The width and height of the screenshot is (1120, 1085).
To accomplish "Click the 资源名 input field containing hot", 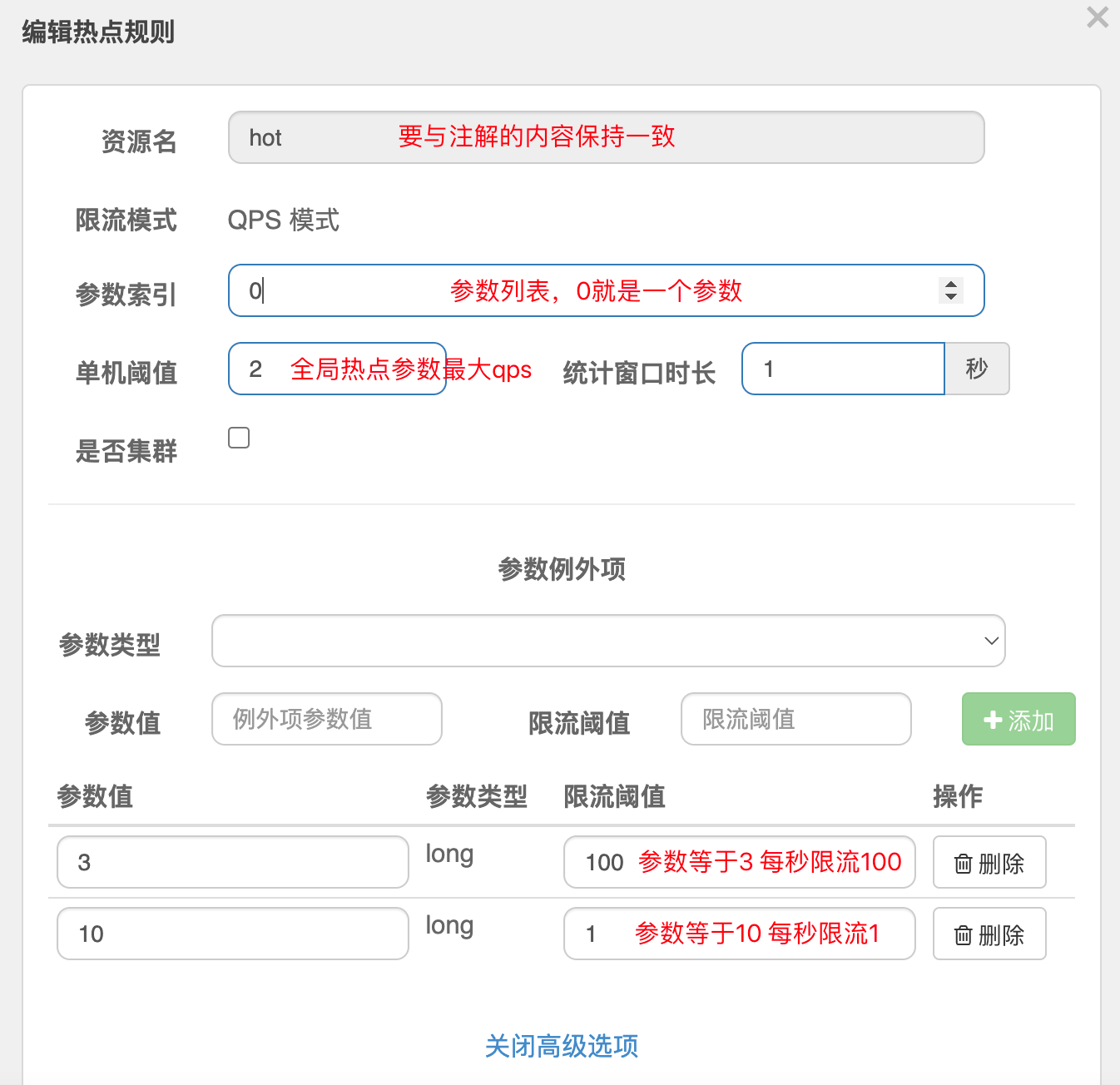I will 606,137.
